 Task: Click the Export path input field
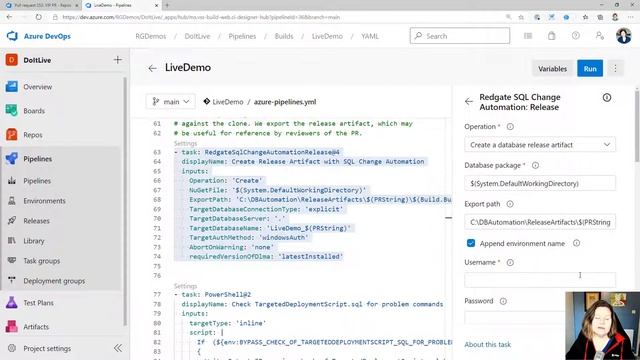point(540,222)
